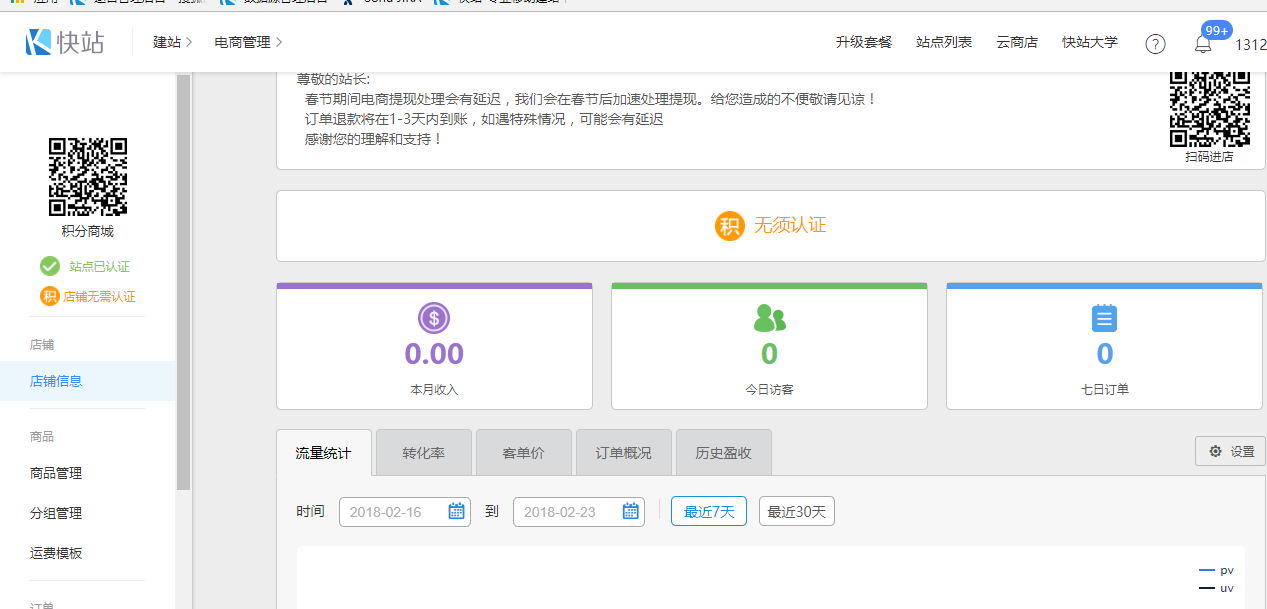Open 商品管理 in the sidebar
Viewport: 1267px width, 609px height.
pyautogui.click(x=56, y=473)
